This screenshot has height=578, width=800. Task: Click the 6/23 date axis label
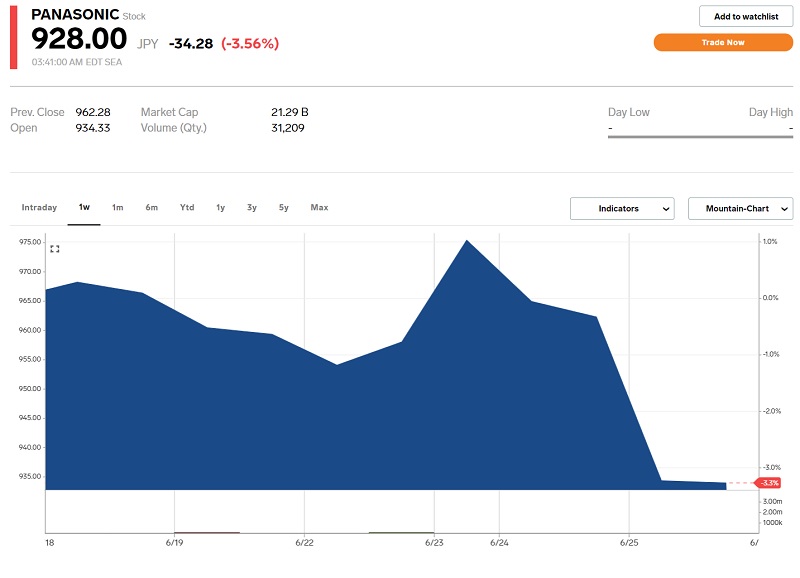coord(434,543)
